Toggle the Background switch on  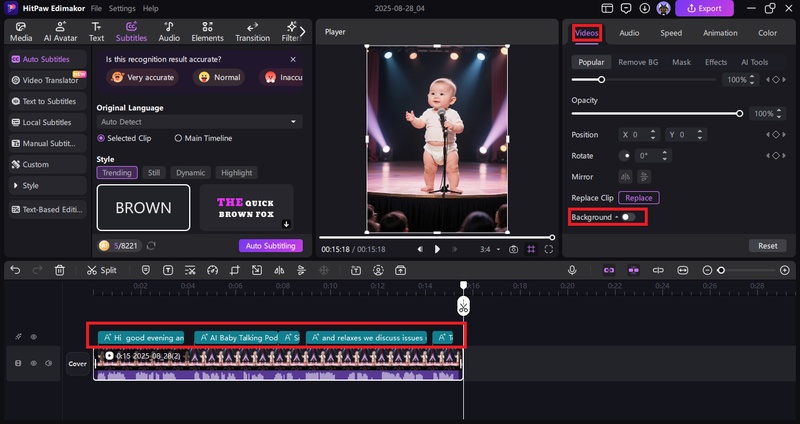point(628,217)
